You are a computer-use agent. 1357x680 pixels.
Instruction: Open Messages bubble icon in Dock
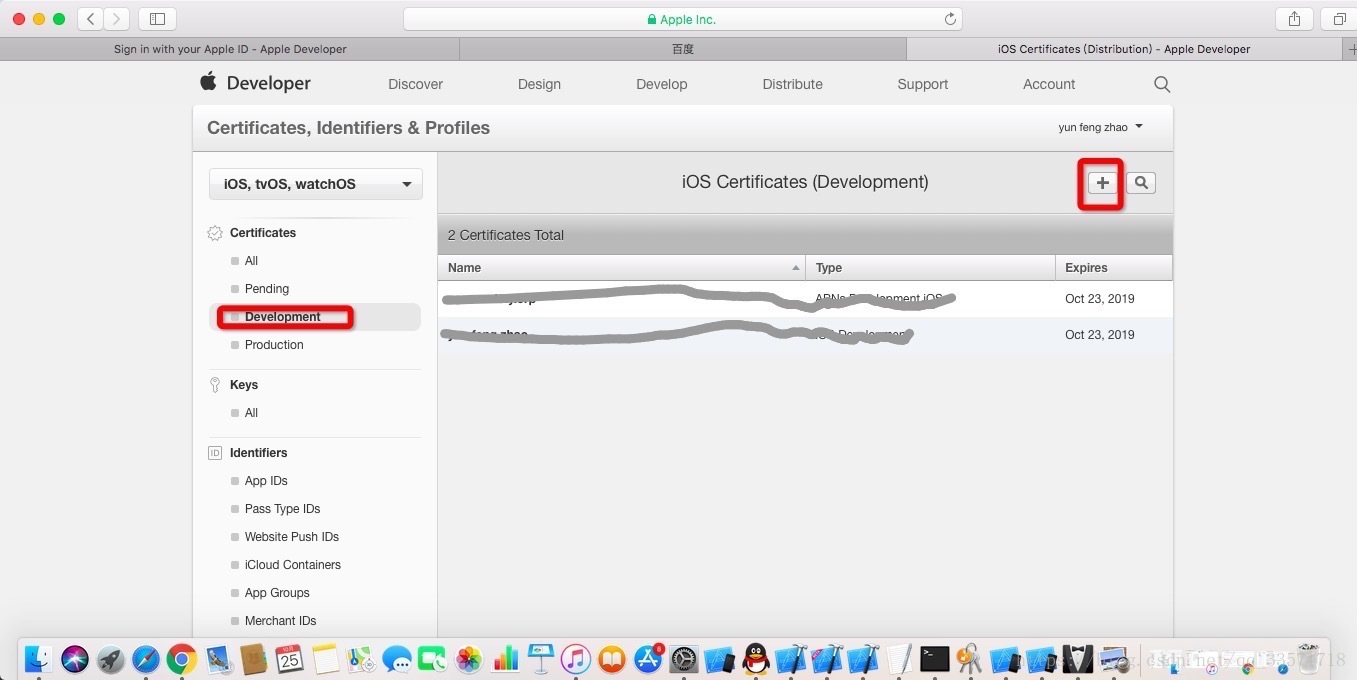[397, 658]
